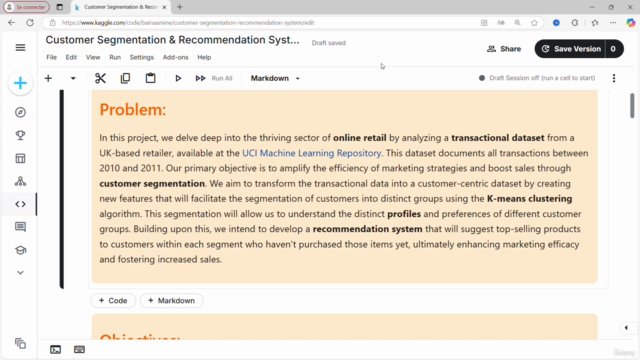Open Learn graduation cap icon
Screen dimensions: 640x360
[20, 250]
